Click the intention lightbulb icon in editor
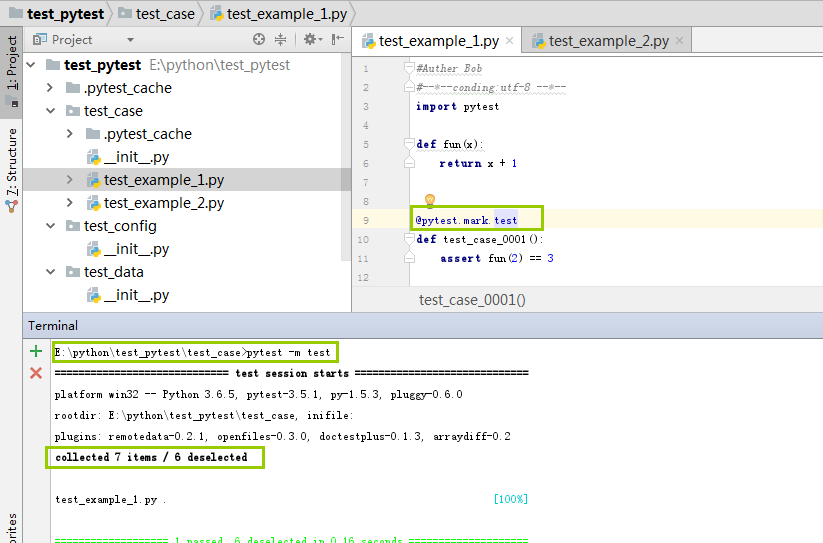This screenshot has width=823, height=543. coord(430,199)
